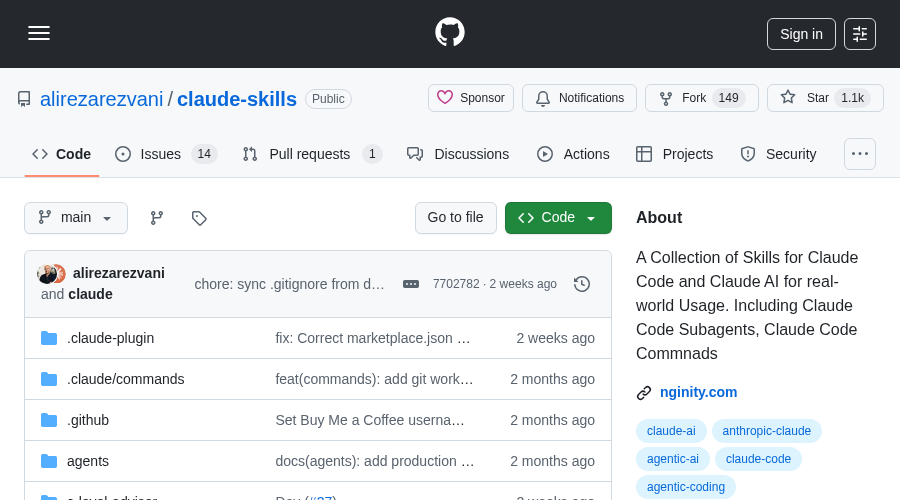View the 149 forks count

[728, 98]
